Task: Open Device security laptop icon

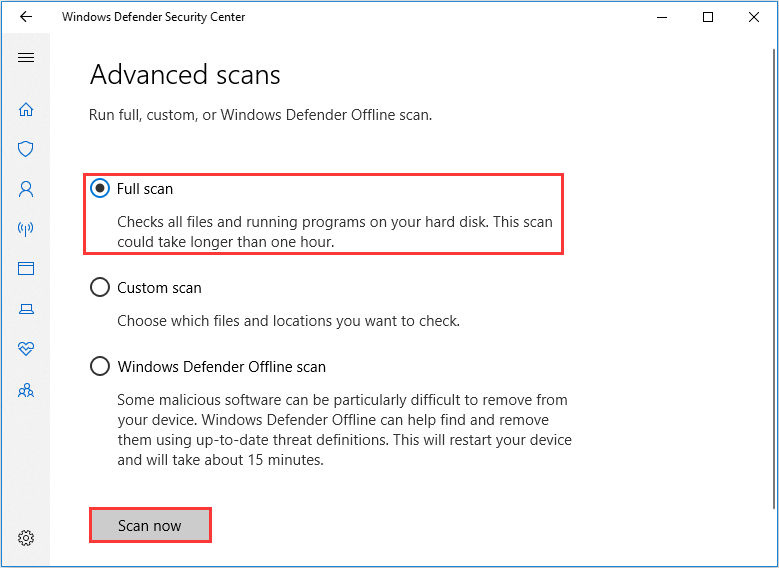Action: [26, 309]
